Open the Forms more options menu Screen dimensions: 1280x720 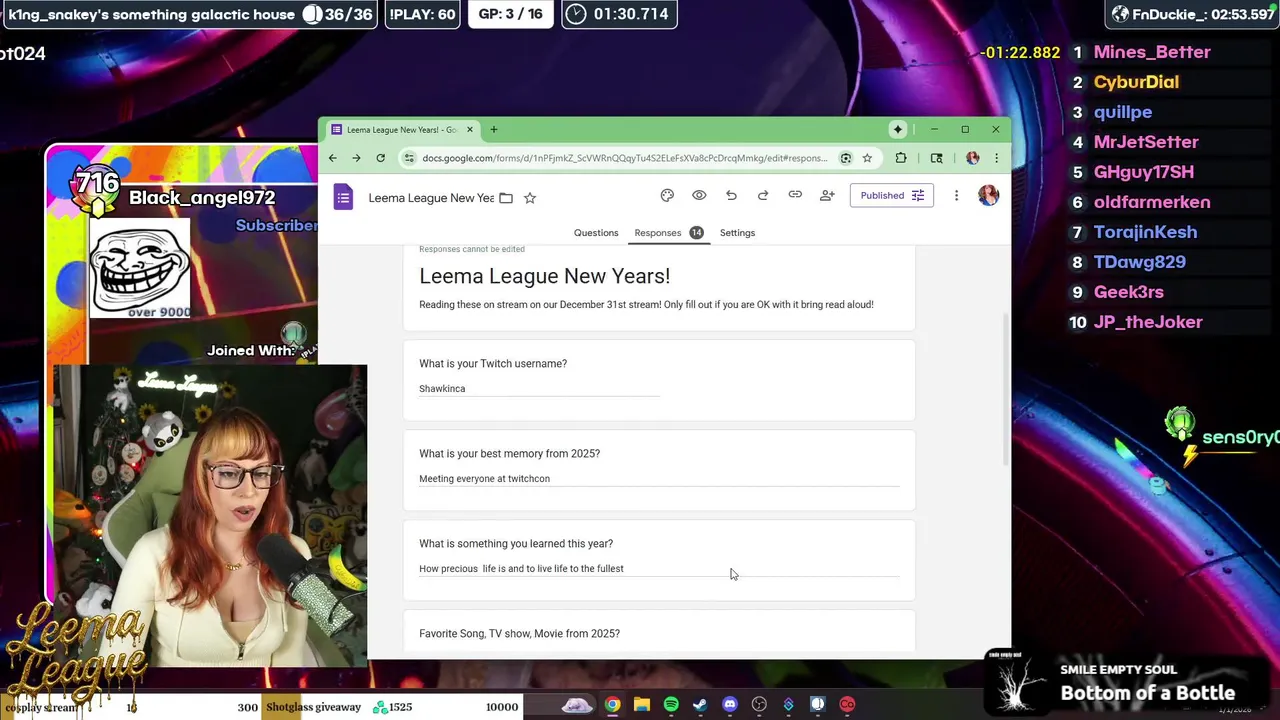956,195
